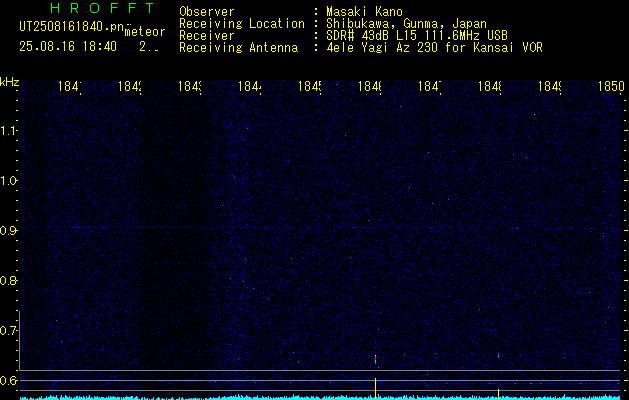Click the 0.6 kHz frequency label
629x400 pixels.
point(8,380)
